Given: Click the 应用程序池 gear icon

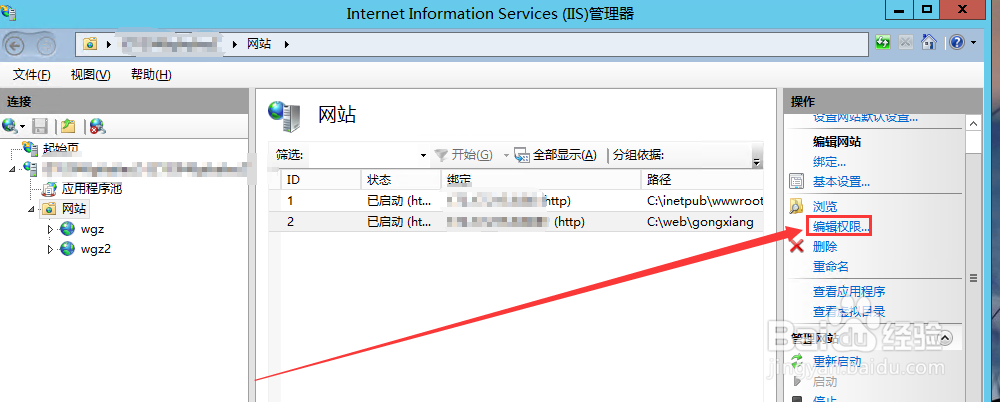Looking at the screenshot, I should 49,189.
